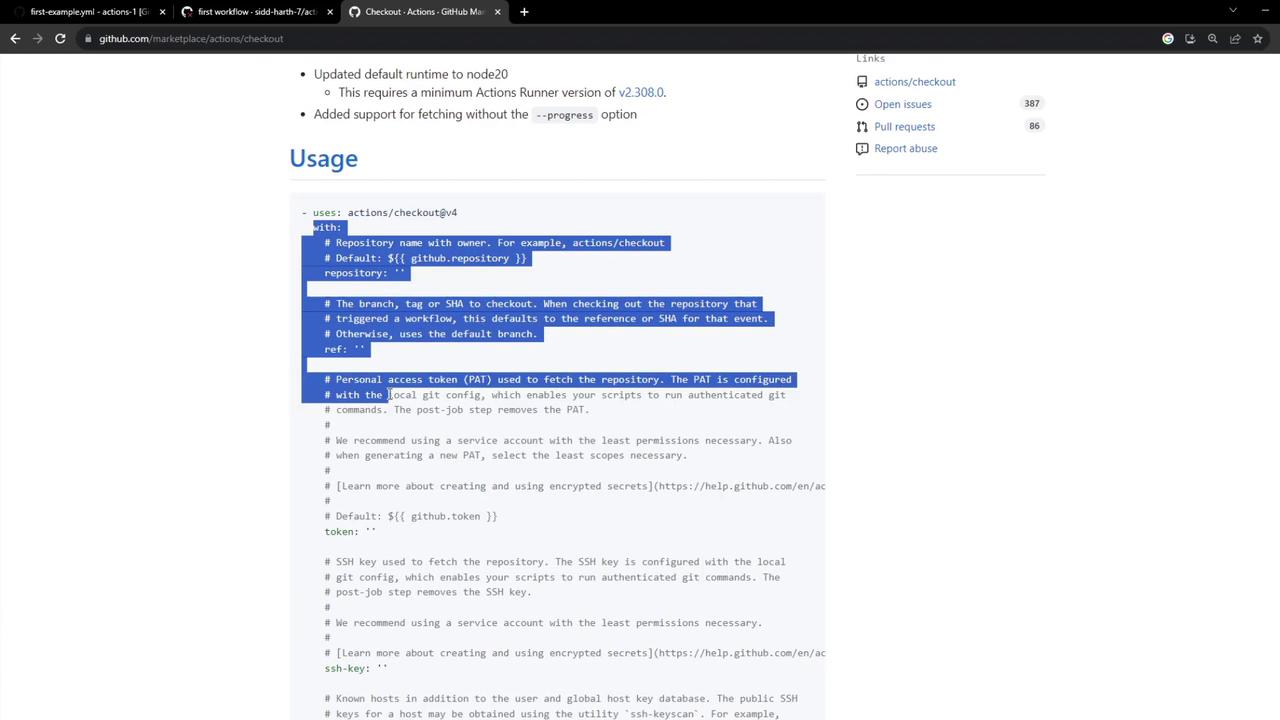Click the 'ref: ''' code line

pos(345,349)
